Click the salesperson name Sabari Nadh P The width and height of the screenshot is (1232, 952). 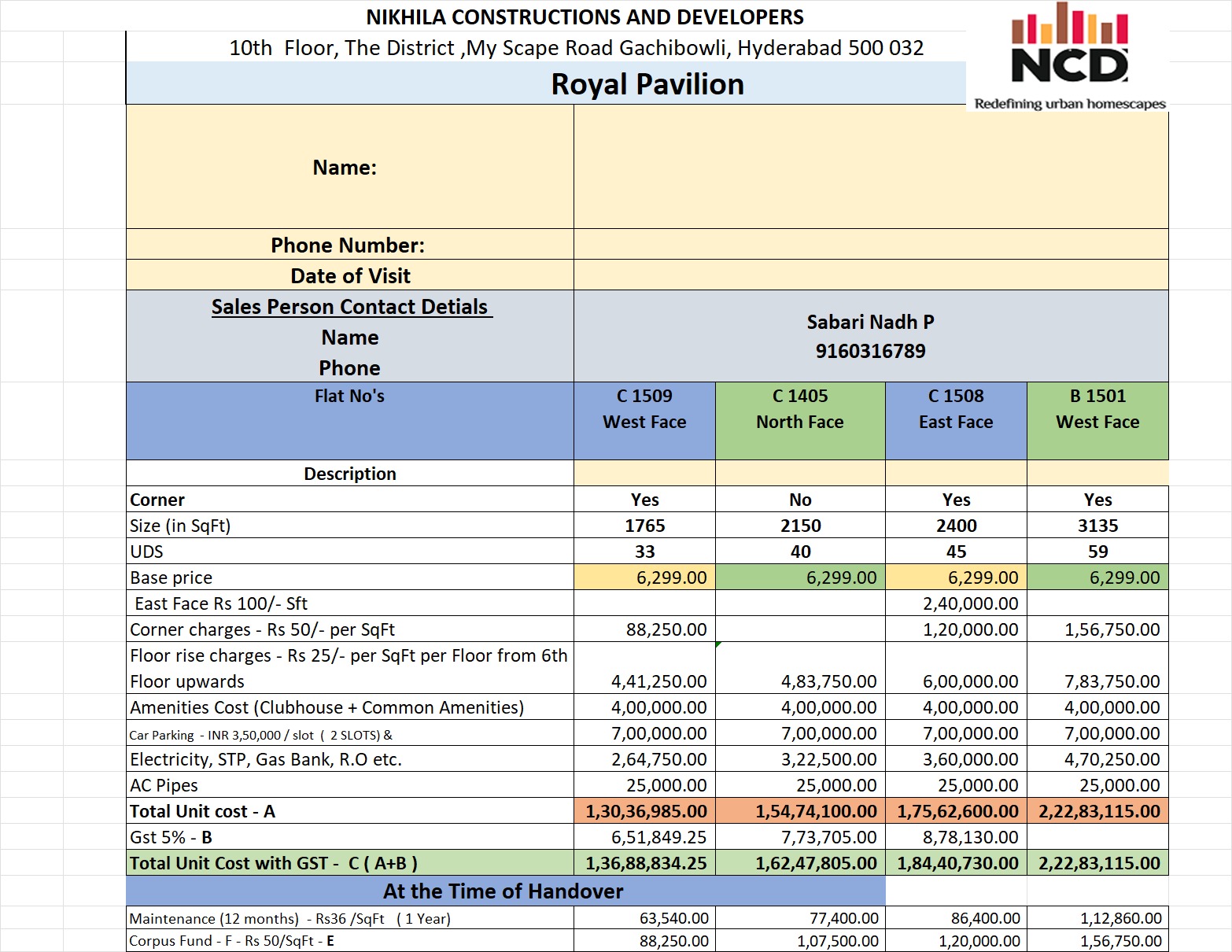871,322
